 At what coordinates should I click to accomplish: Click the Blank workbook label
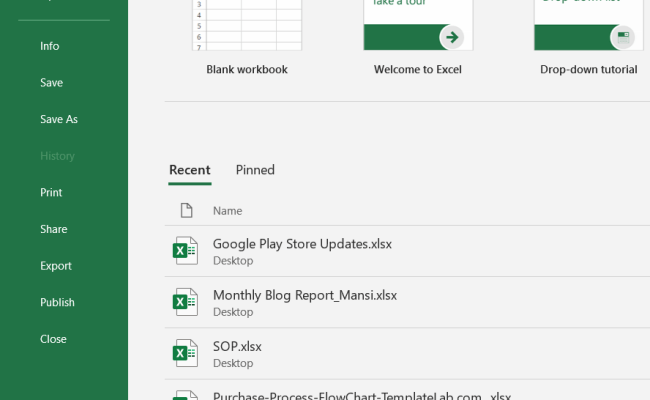(247, 69)
